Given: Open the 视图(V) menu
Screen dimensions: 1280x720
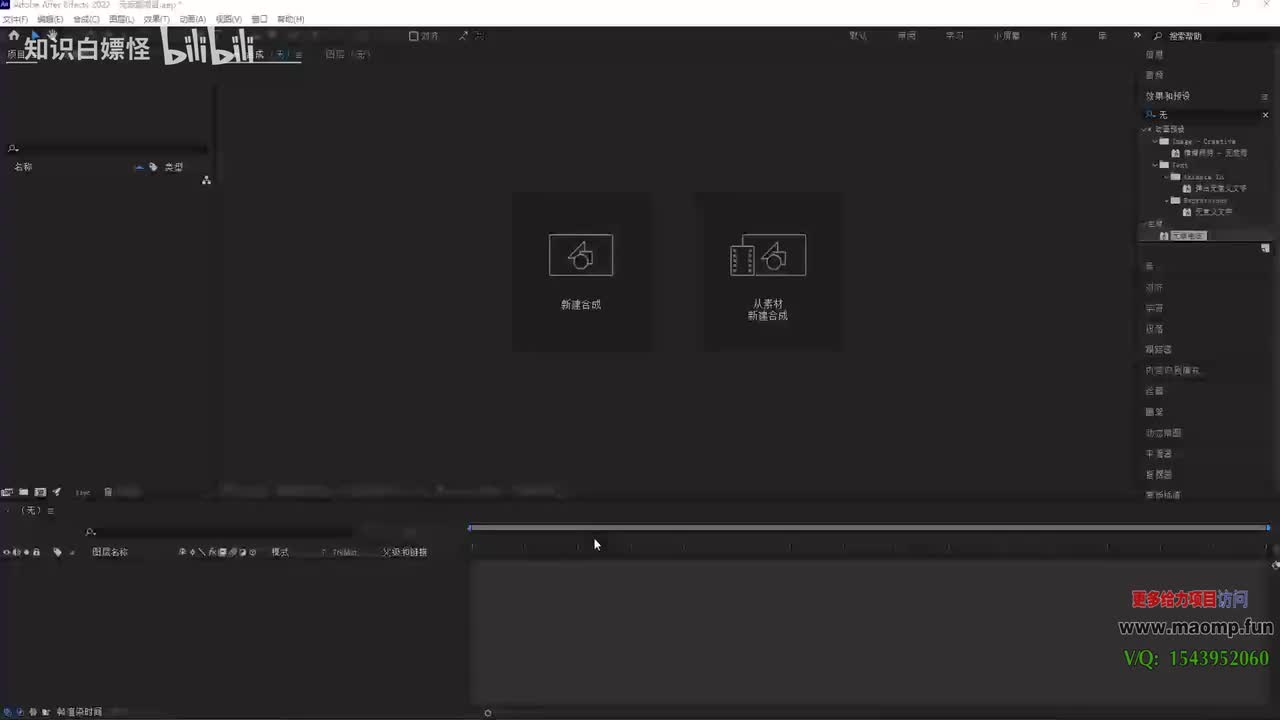Looking at the screenshot, I should tap(228, 19).
